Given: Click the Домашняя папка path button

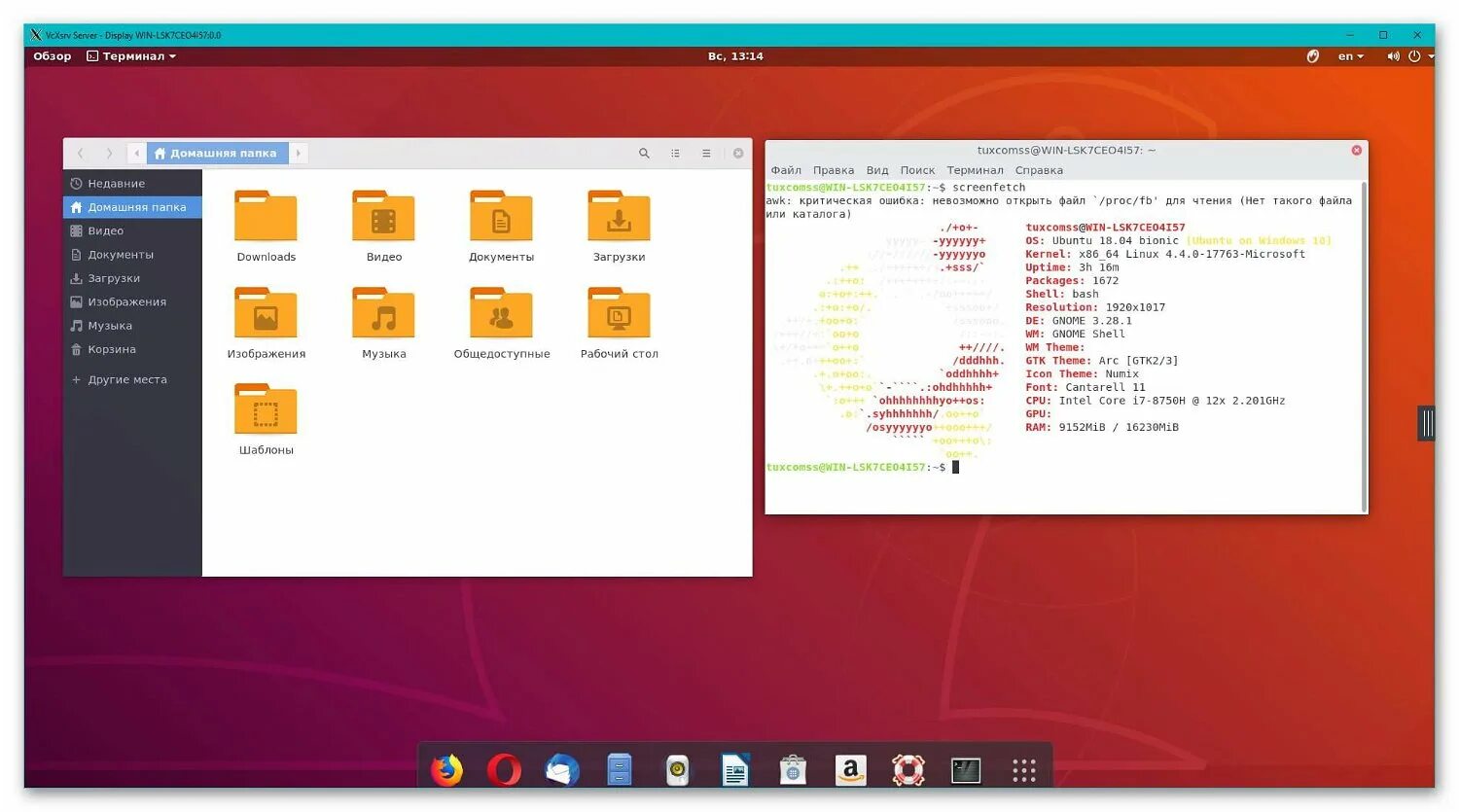Looking at the screenshot, I should coord(217,154).
